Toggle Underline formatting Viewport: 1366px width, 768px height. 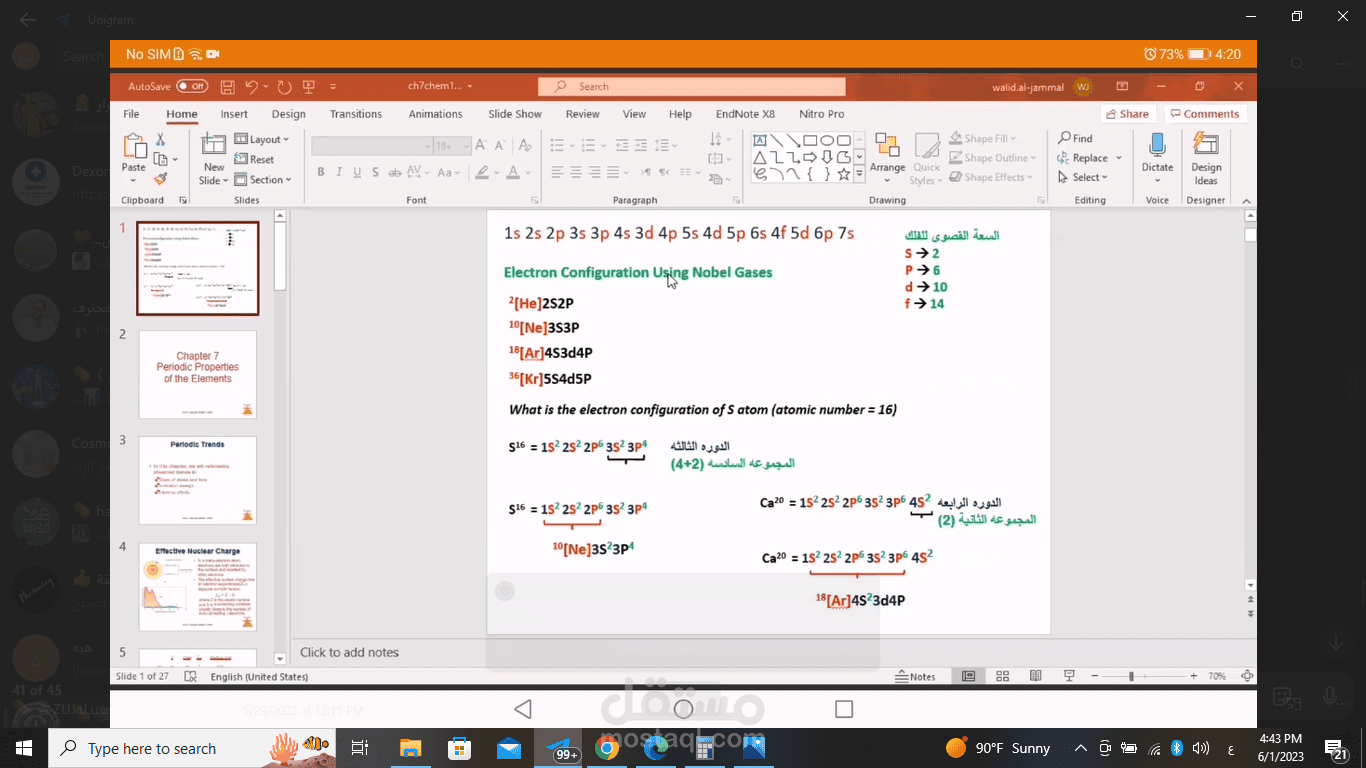tap(357, 173)
